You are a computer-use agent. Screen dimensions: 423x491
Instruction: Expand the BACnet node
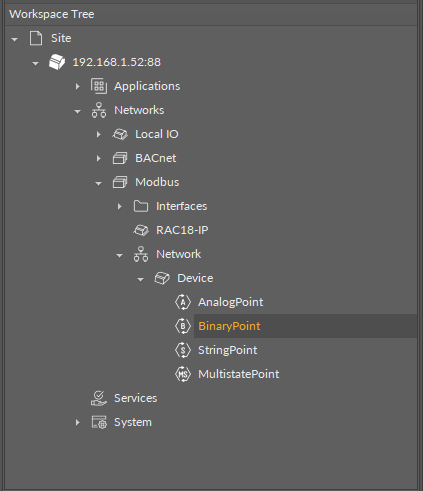tap(99, 158)
